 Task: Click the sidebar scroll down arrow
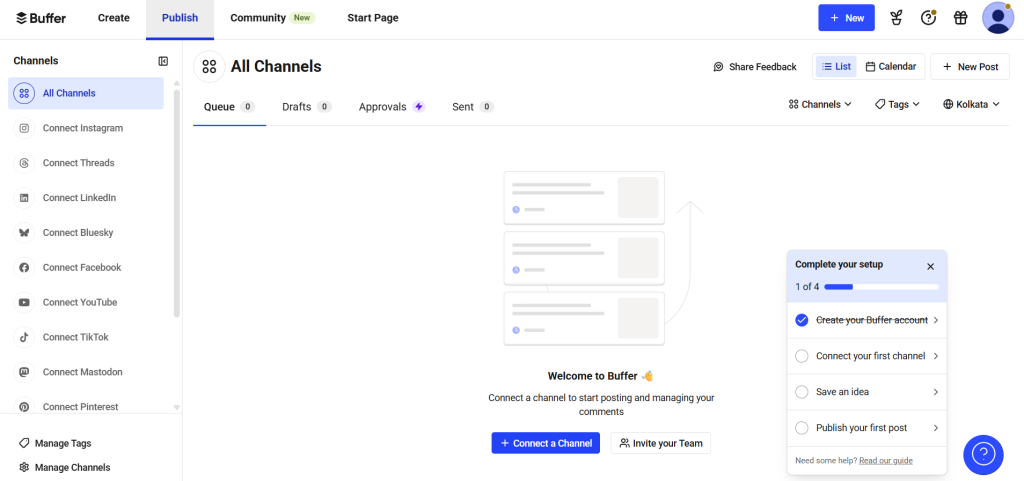[176, 407]
